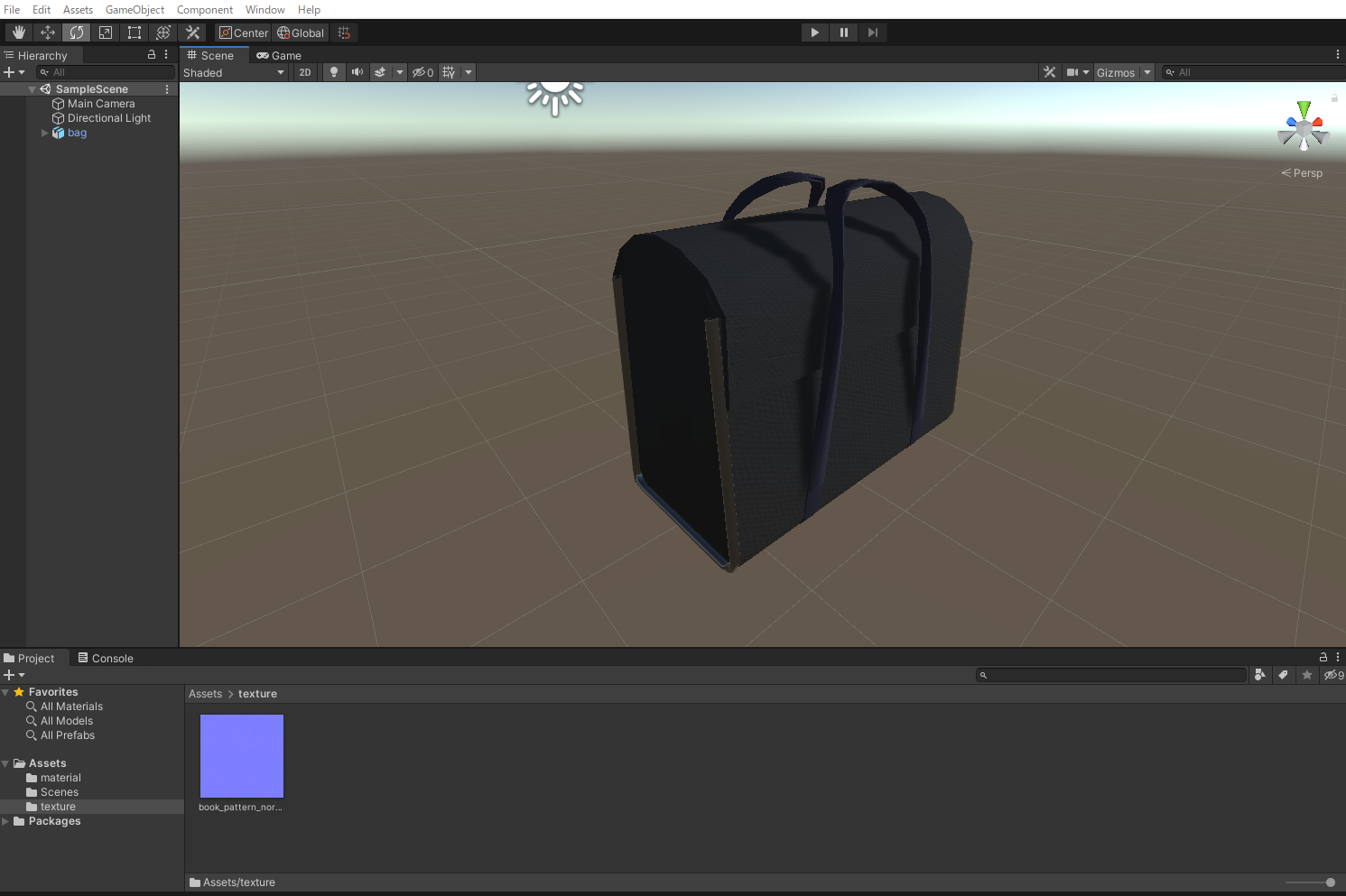The height and width of the screenshot is (896, 1346).
Task: Enter Play mode
Action: click(x=813, y=32)
